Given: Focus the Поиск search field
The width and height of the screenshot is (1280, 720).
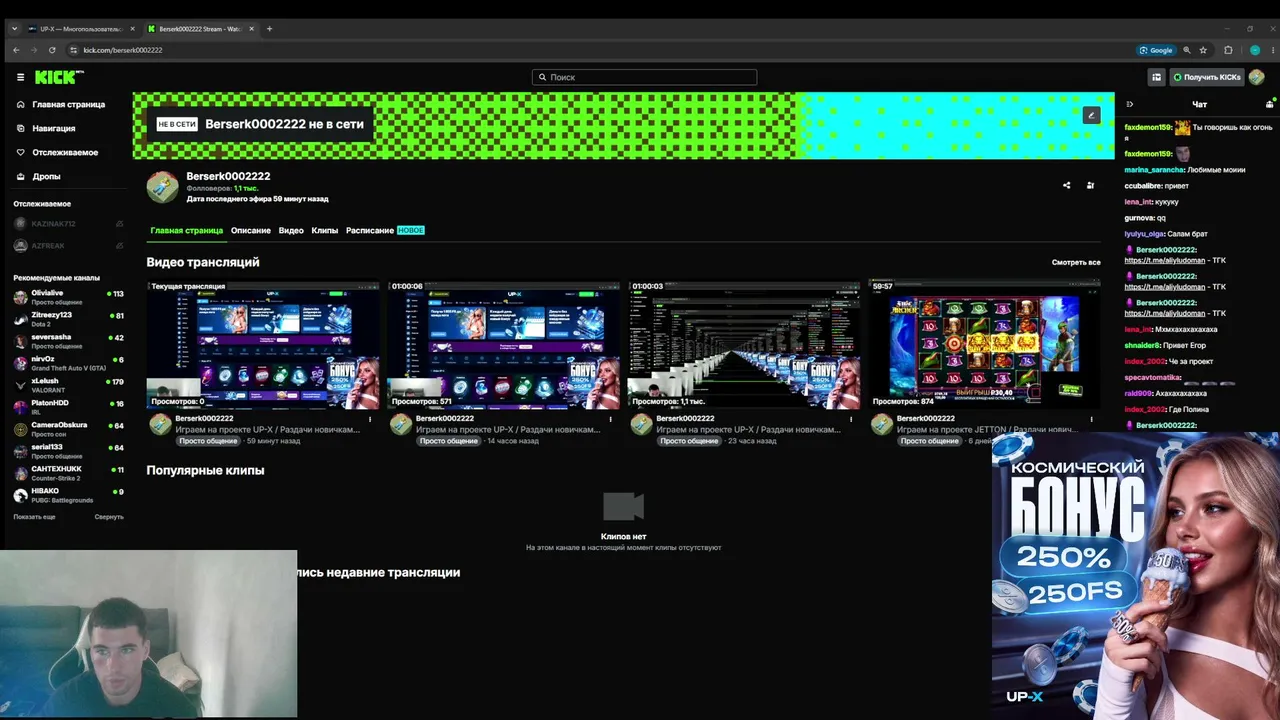Looking at the screenshot, I should tap(644, 77).
